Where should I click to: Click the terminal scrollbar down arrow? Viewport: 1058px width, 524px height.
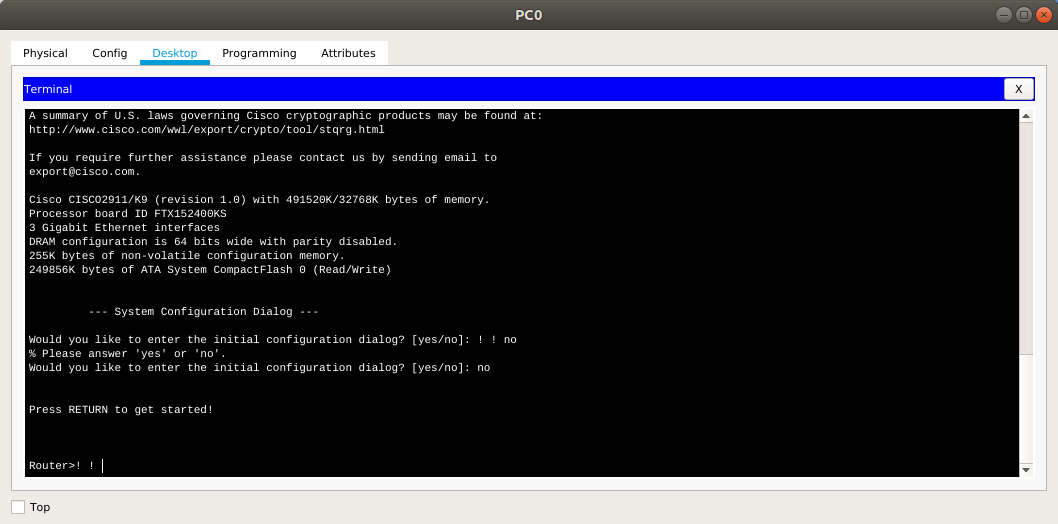pos(1026,470)
